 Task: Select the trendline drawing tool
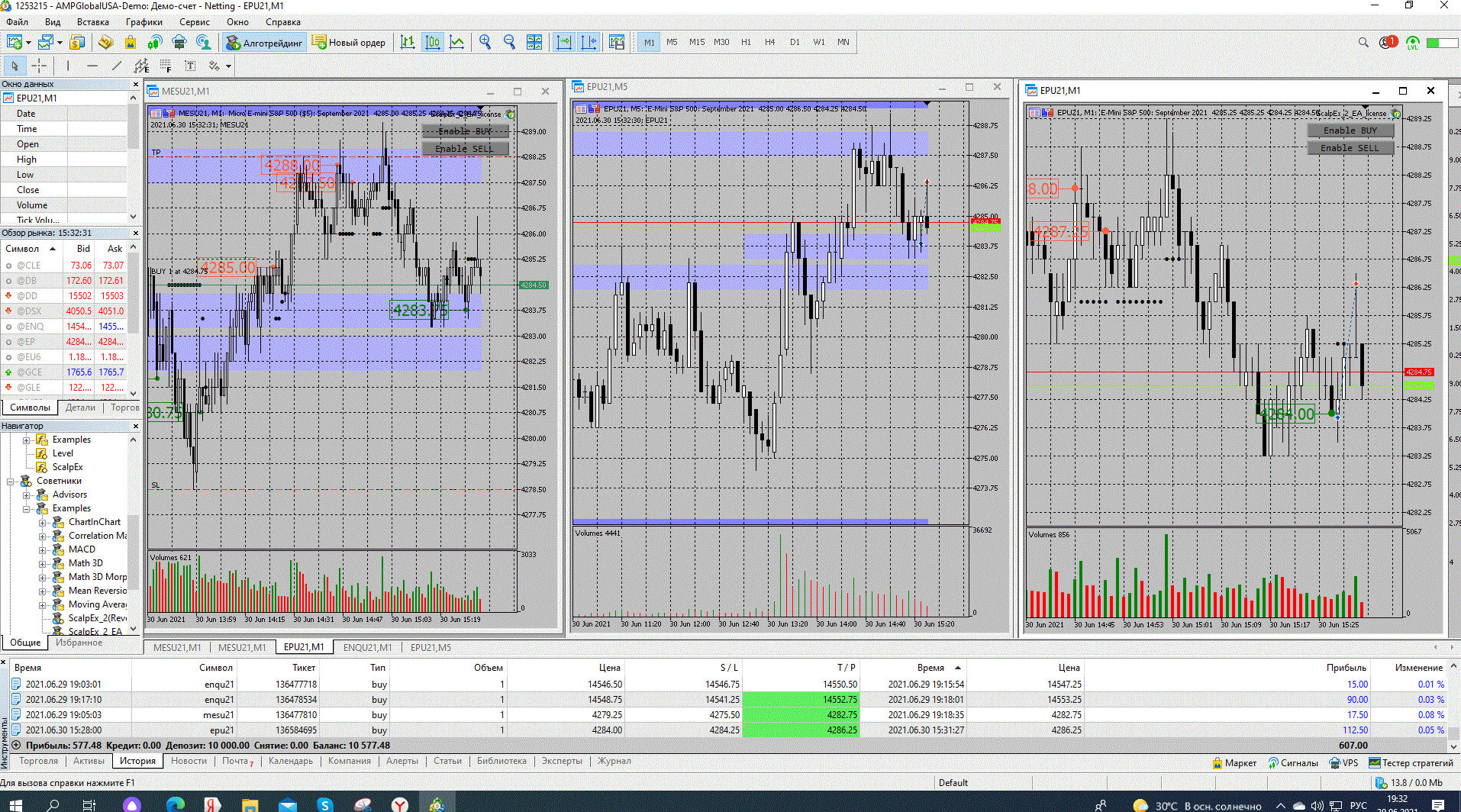(116, 66)
